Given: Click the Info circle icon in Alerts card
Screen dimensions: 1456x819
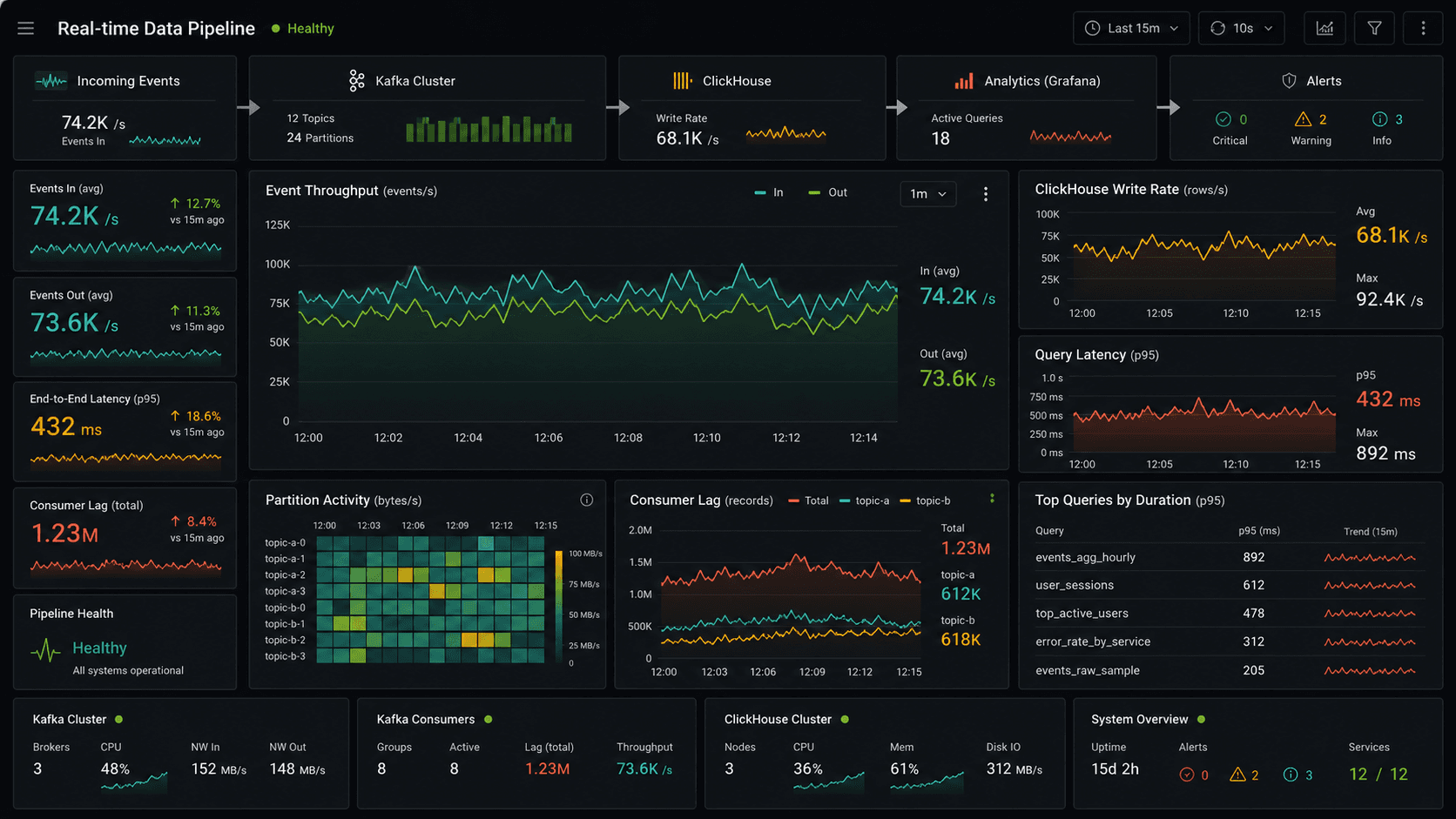Looking at the screenshot, I should pos(1379,119).
